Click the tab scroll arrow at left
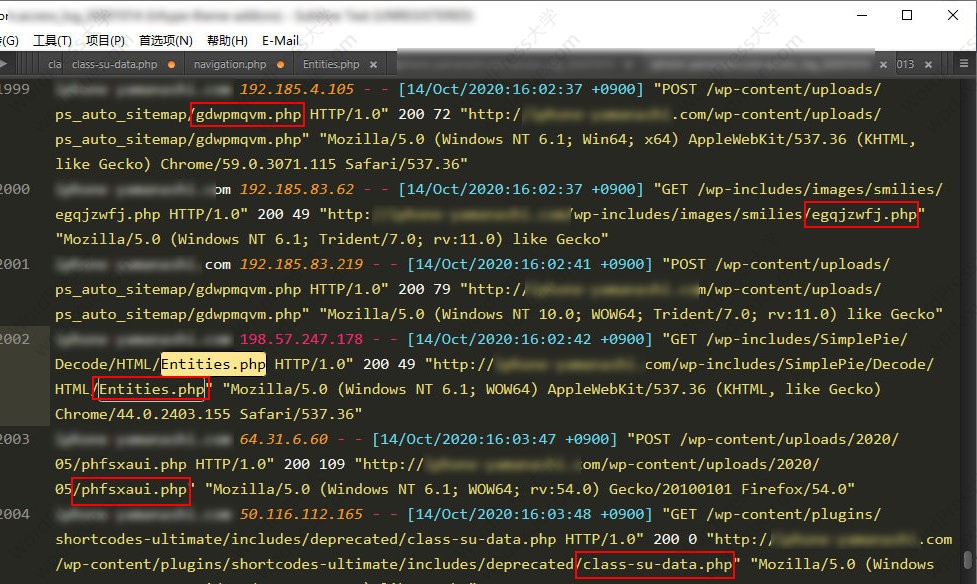The height and width of the screenshot is (584, 977). pos(5,64)
